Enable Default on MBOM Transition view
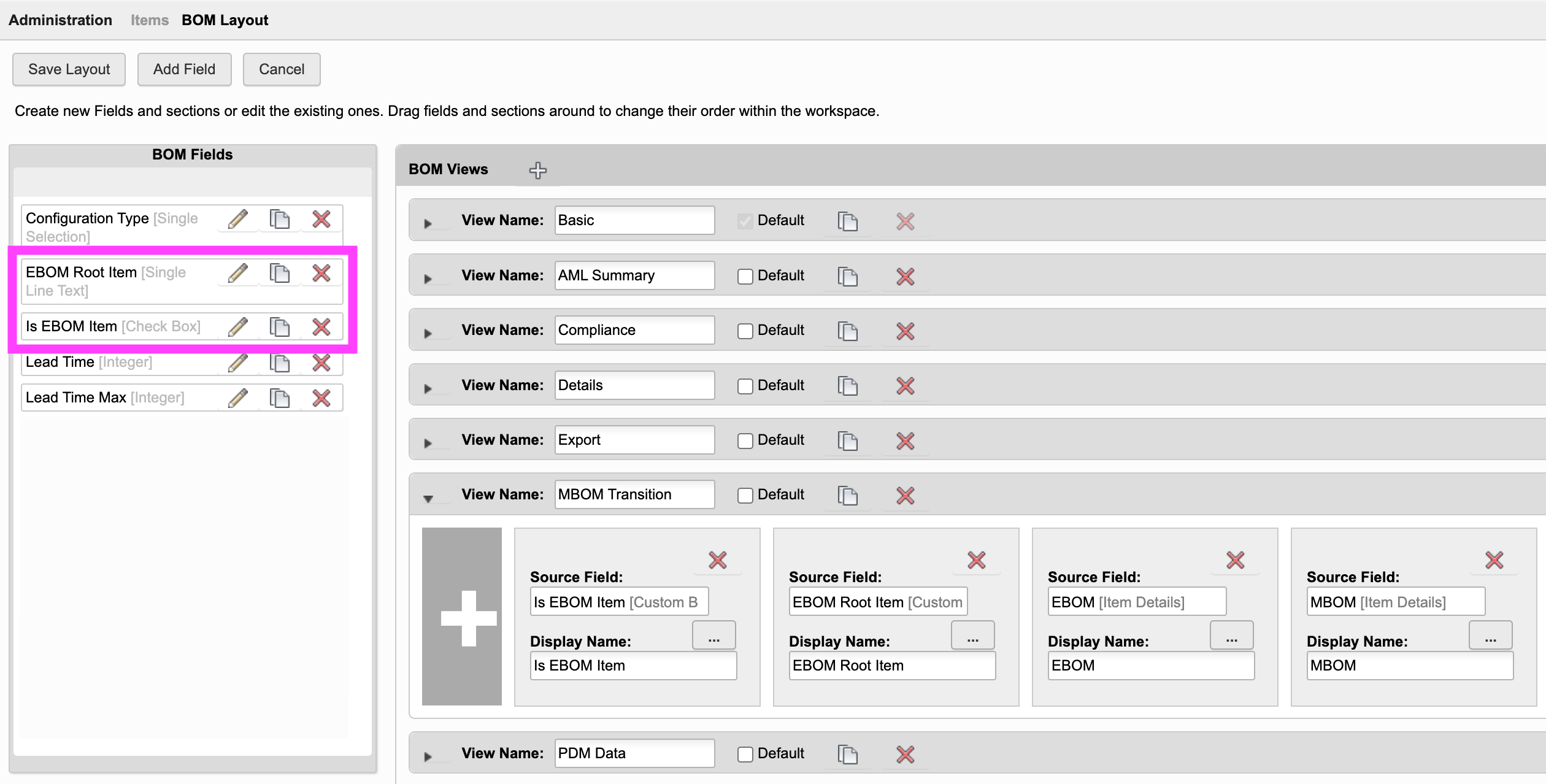The image size is (1546, 784). tap(745, 496)
